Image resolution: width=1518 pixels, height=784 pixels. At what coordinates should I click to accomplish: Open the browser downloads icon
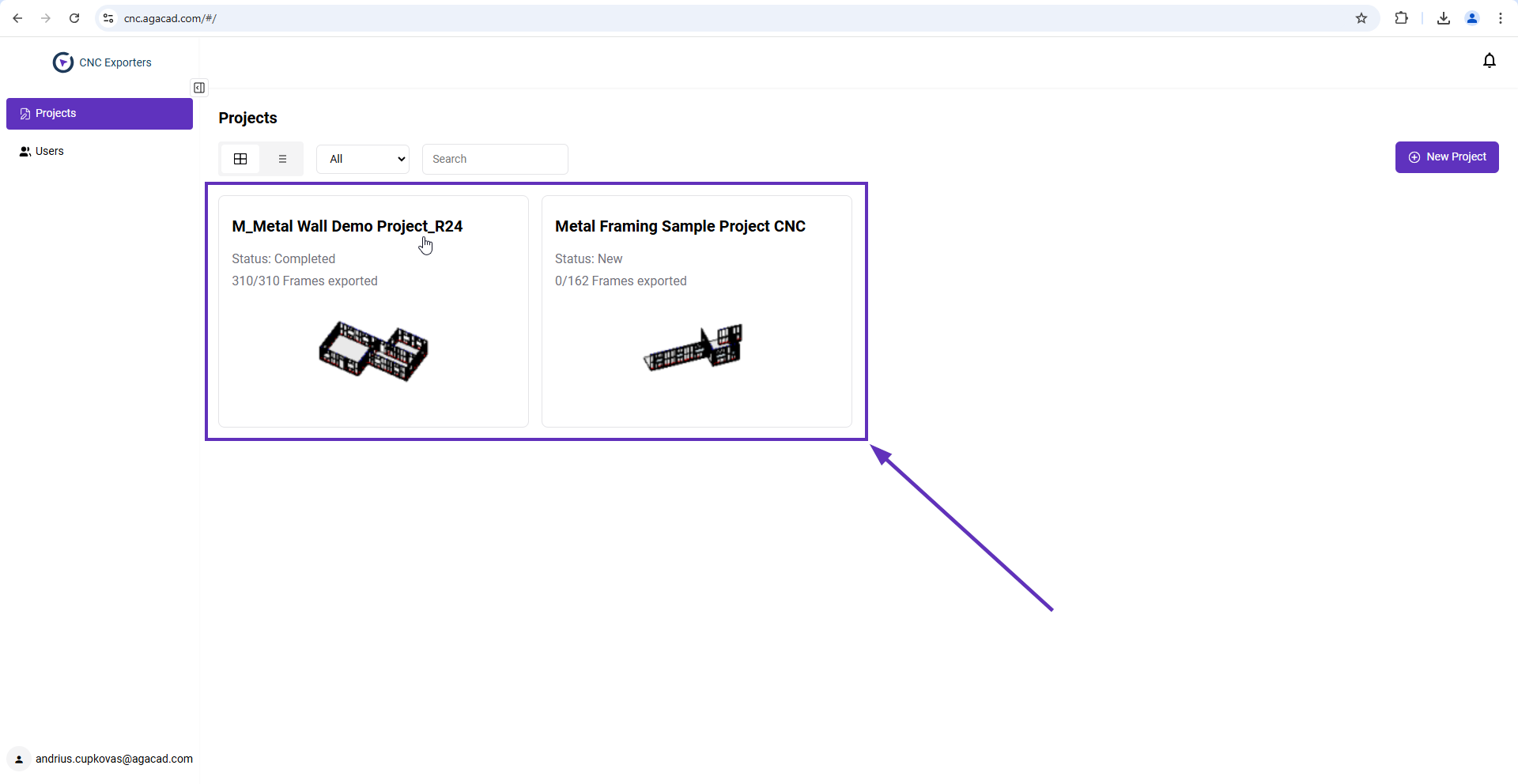point(1443,18)
